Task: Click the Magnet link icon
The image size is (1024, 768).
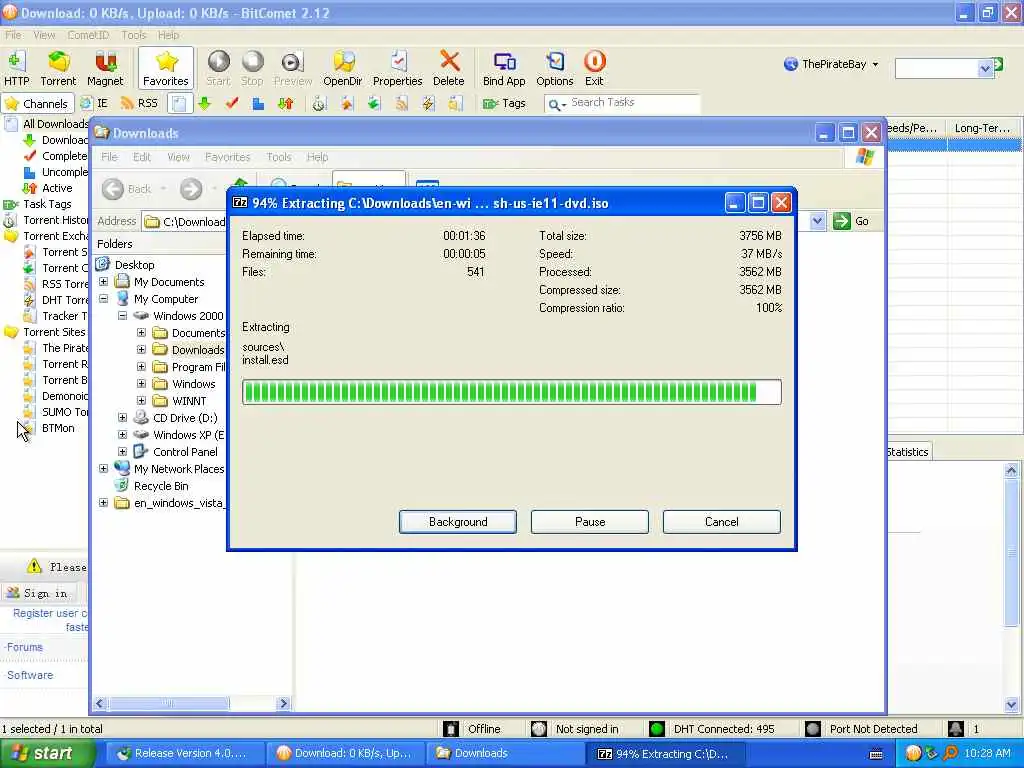Action: pyautogui.click(x=104, y=69)
